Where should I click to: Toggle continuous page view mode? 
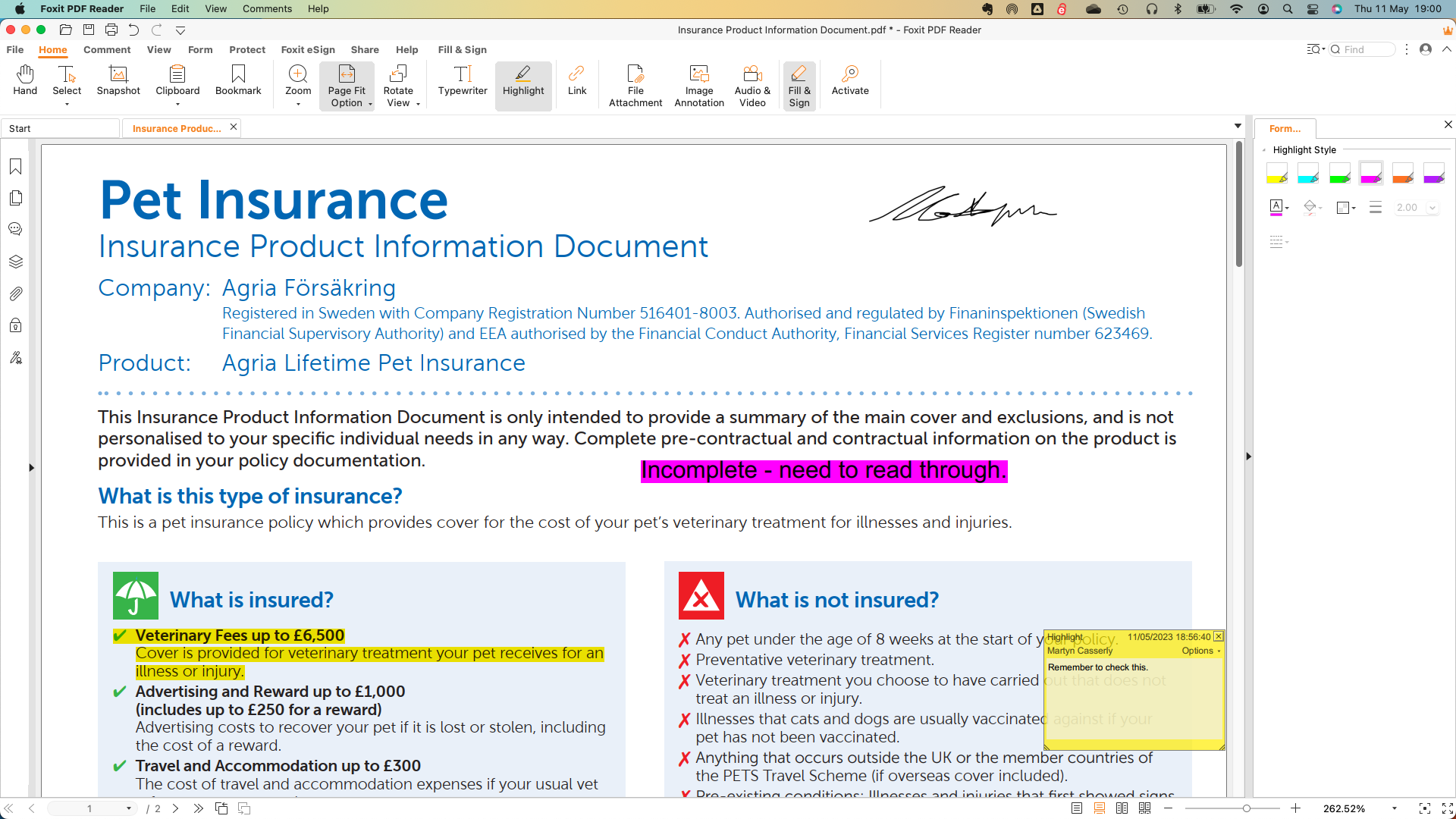[x=1100, y=808]
